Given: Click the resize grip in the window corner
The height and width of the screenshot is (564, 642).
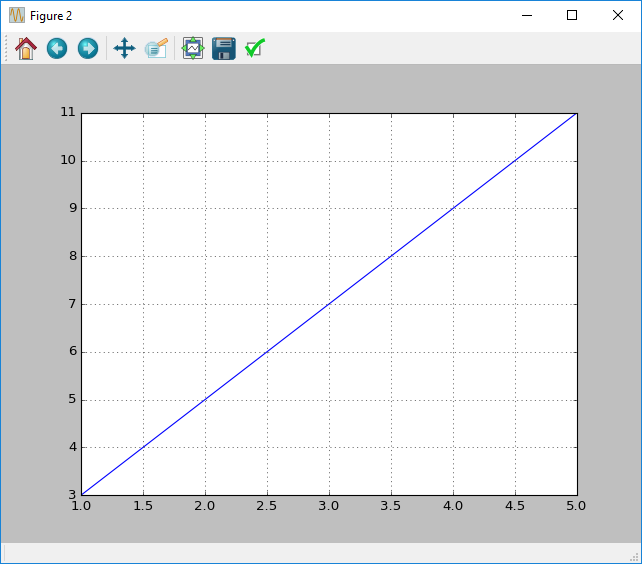Looking at the screenshot, I should [x=635, y=557].
